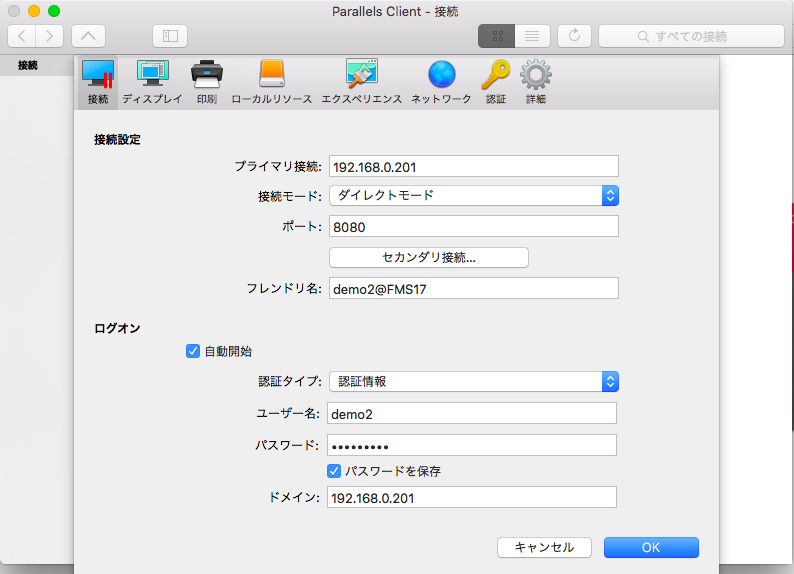Open the エクスペリエンス experience tab
This screenshot has width=794, height=574.
tap(362, 82)
